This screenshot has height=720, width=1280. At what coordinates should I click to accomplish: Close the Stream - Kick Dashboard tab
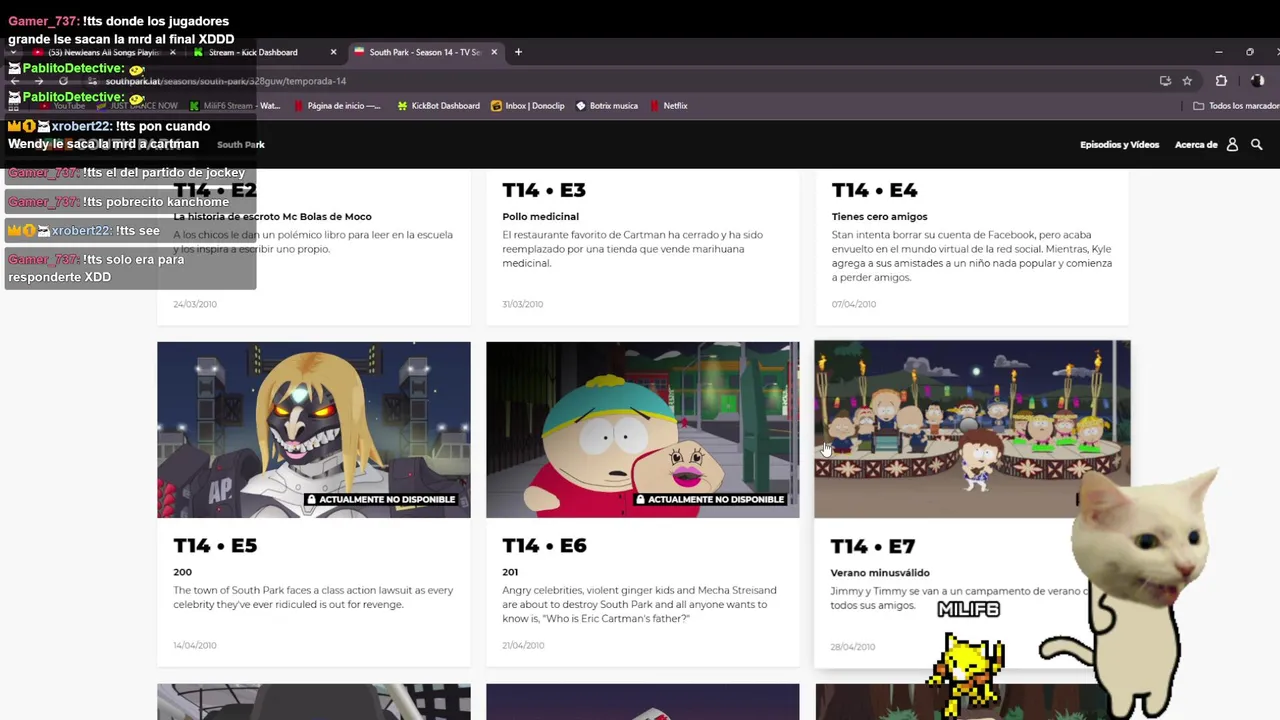pos(333,52)
